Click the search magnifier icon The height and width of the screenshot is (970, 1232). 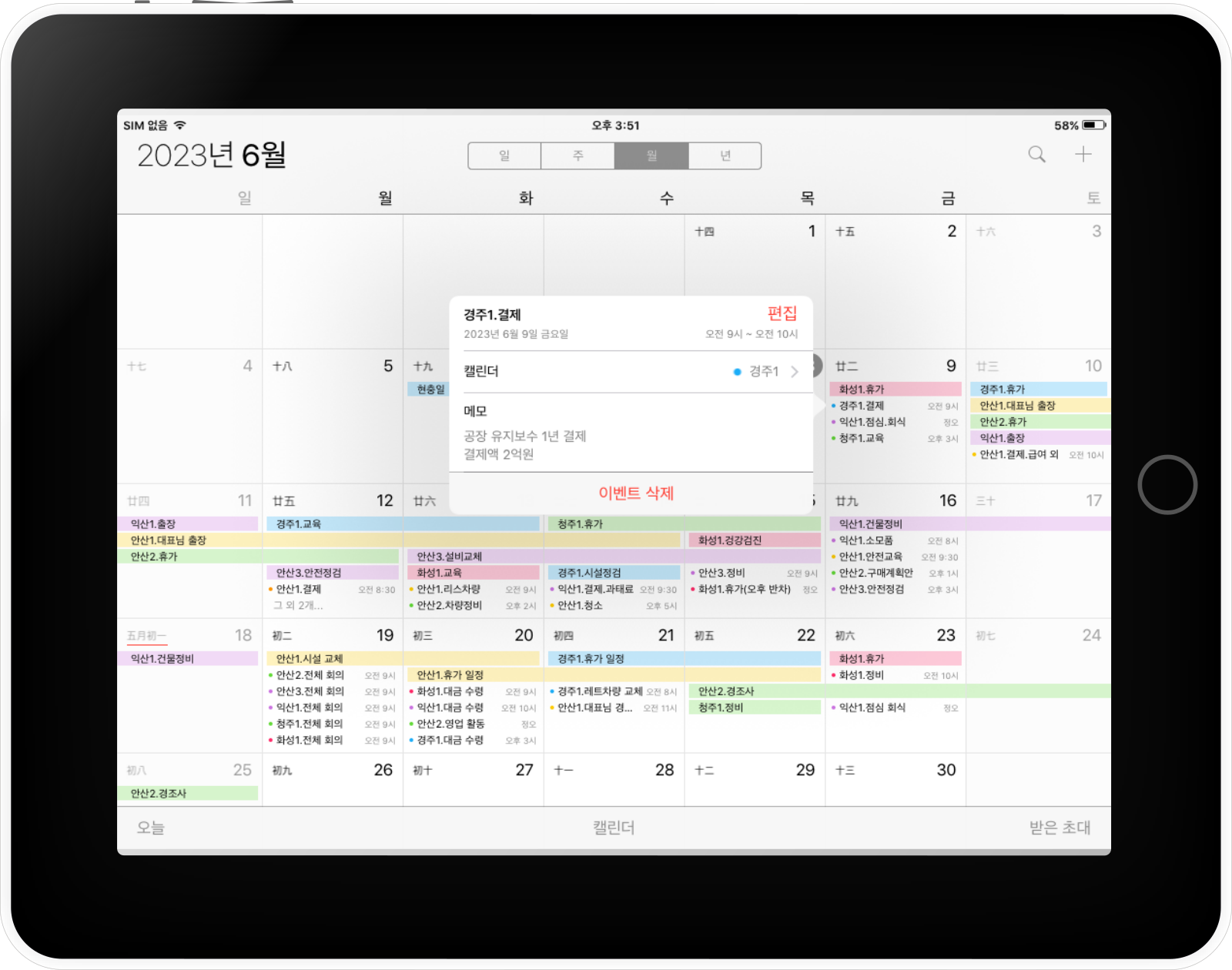(x=1036, y=155)
